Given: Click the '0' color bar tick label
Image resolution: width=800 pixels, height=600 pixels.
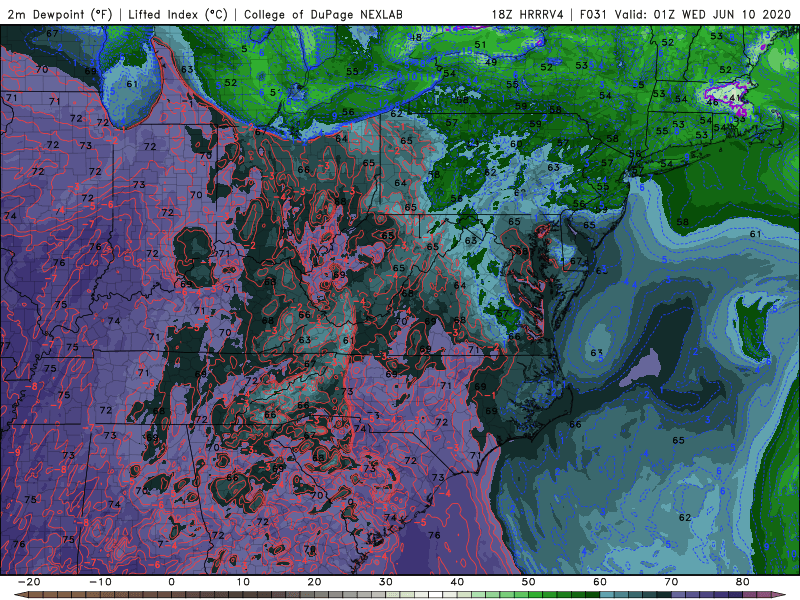Looking at the screenshot, I should click(171, 582).
